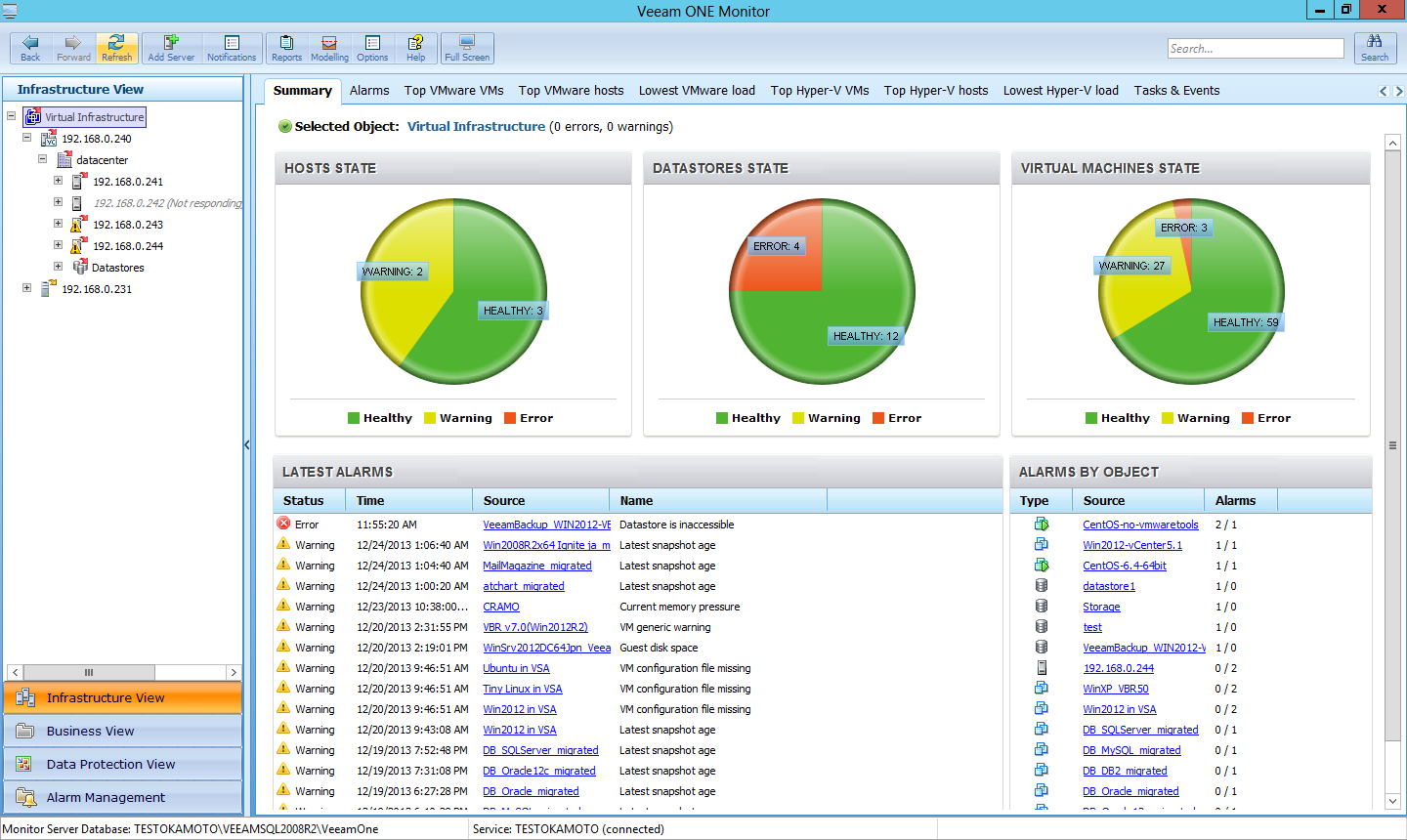The width and height of the screenshot is (1407, 840).
Task: Click the Virtual Infrastructure tree icon
Action: pos(32,117)
